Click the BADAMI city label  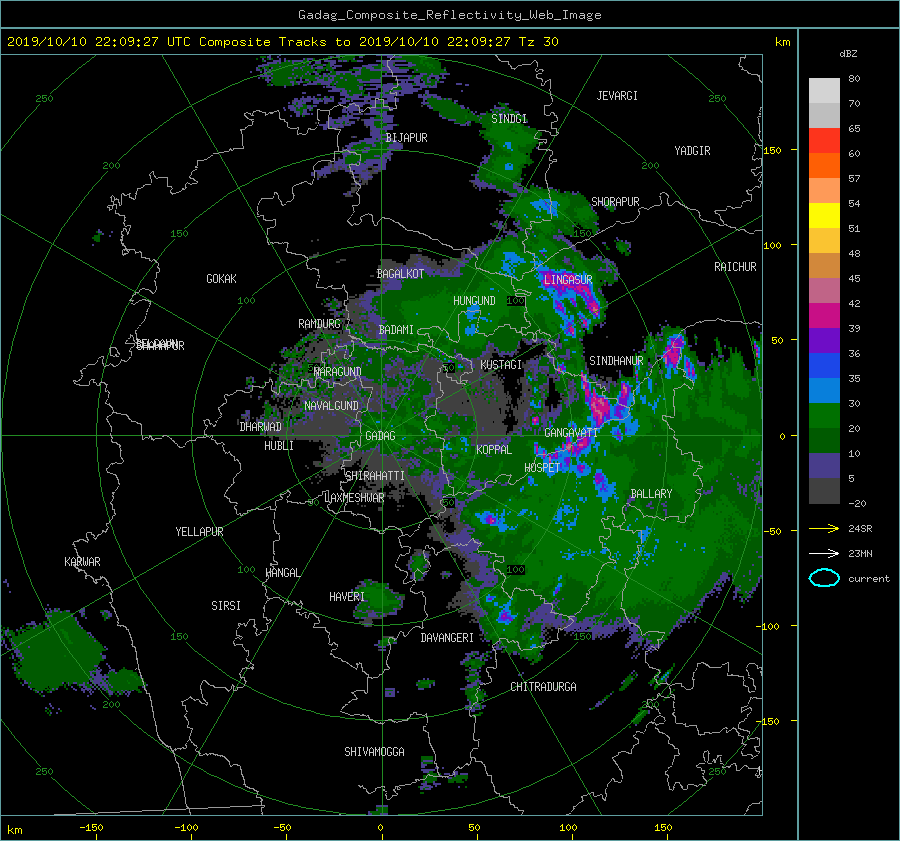396,330
